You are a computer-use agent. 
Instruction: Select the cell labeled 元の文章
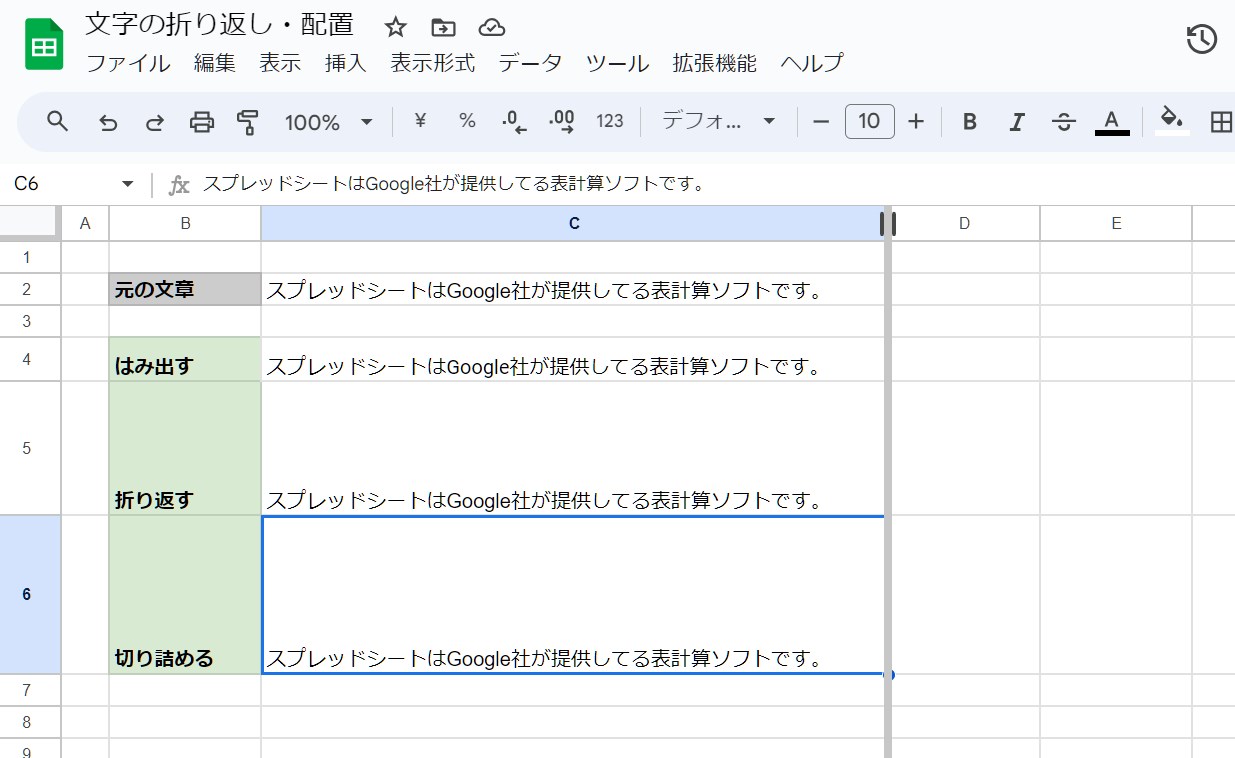point(184,289)
